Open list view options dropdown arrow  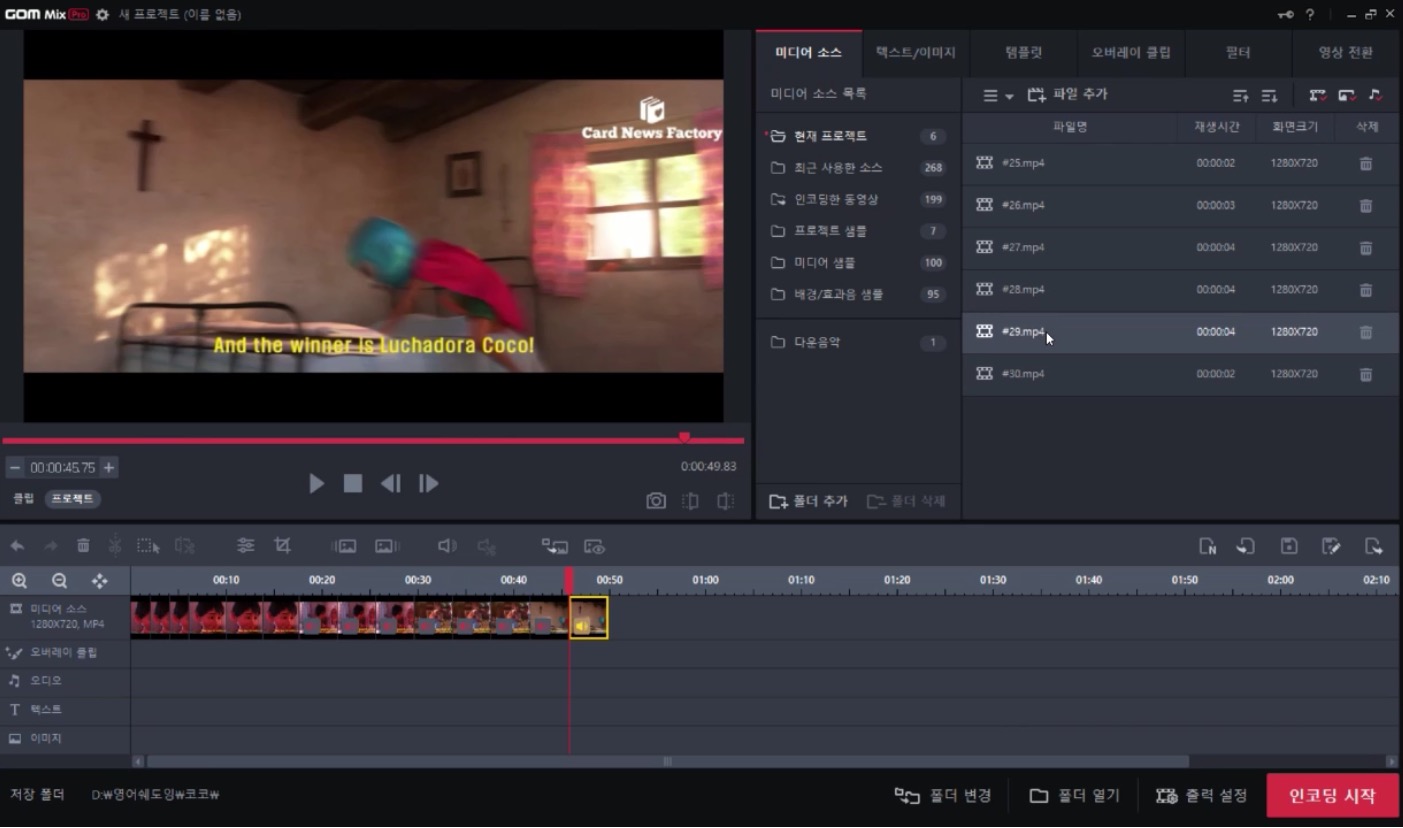[x=1009, y=96]
